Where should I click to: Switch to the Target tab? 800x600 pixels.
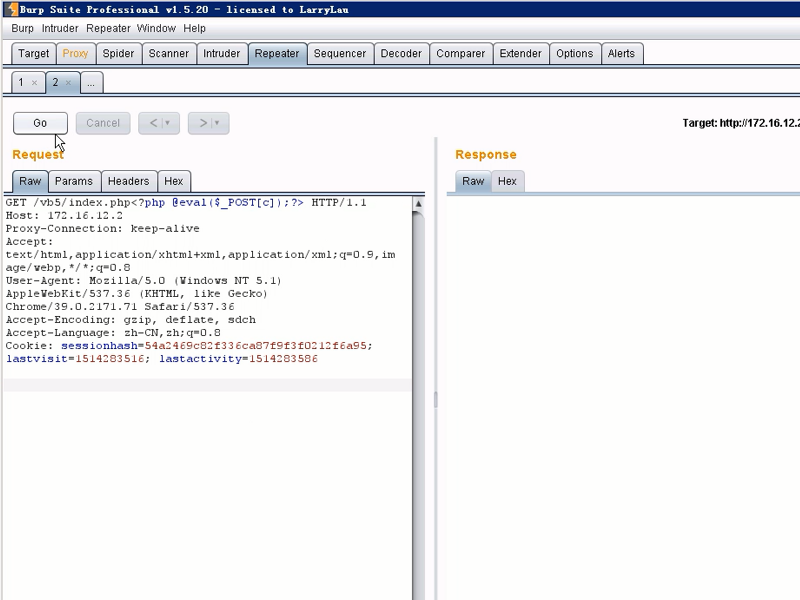(x=34, y=54)
